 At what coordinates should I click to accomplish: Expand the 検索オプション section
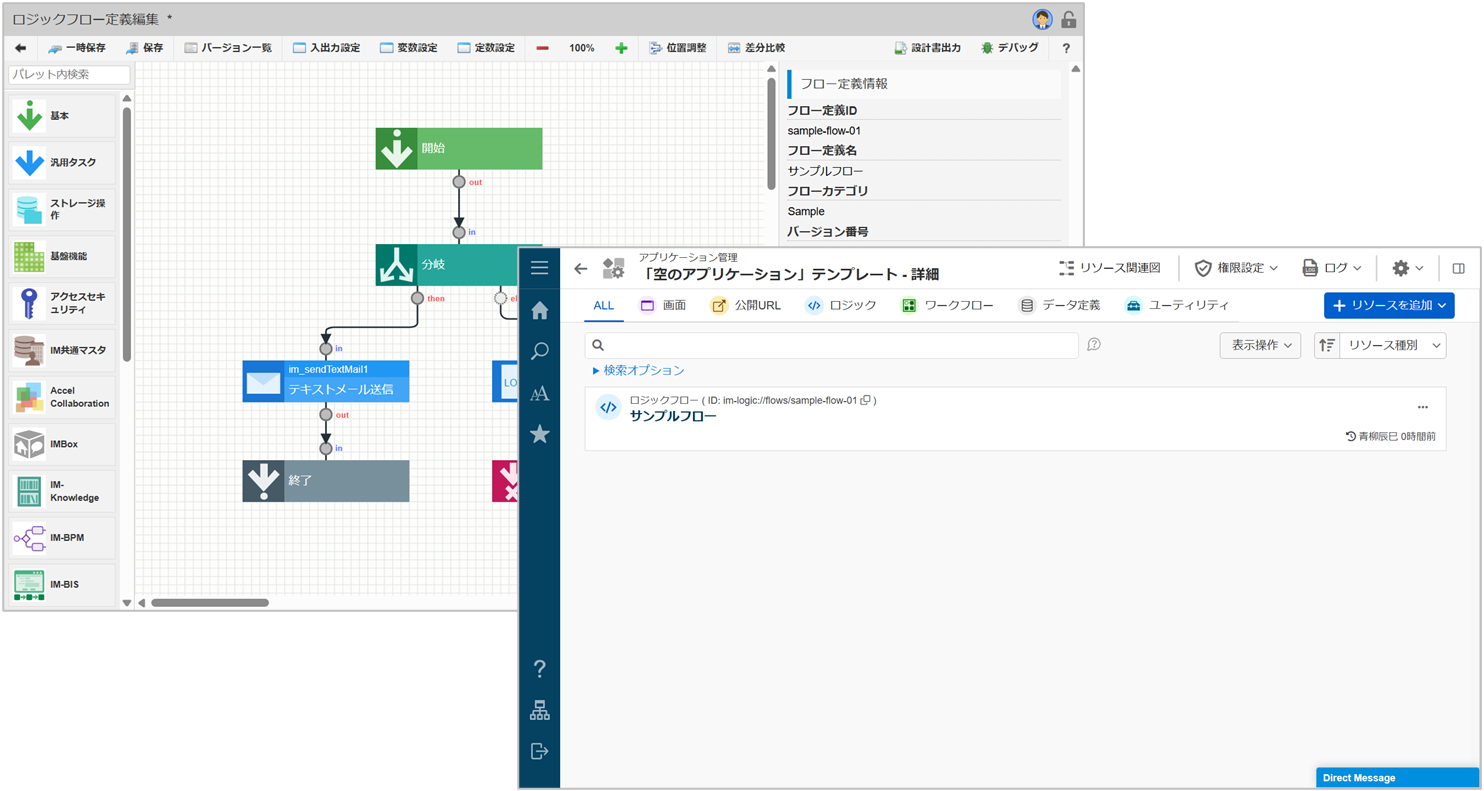click(639, 370)
